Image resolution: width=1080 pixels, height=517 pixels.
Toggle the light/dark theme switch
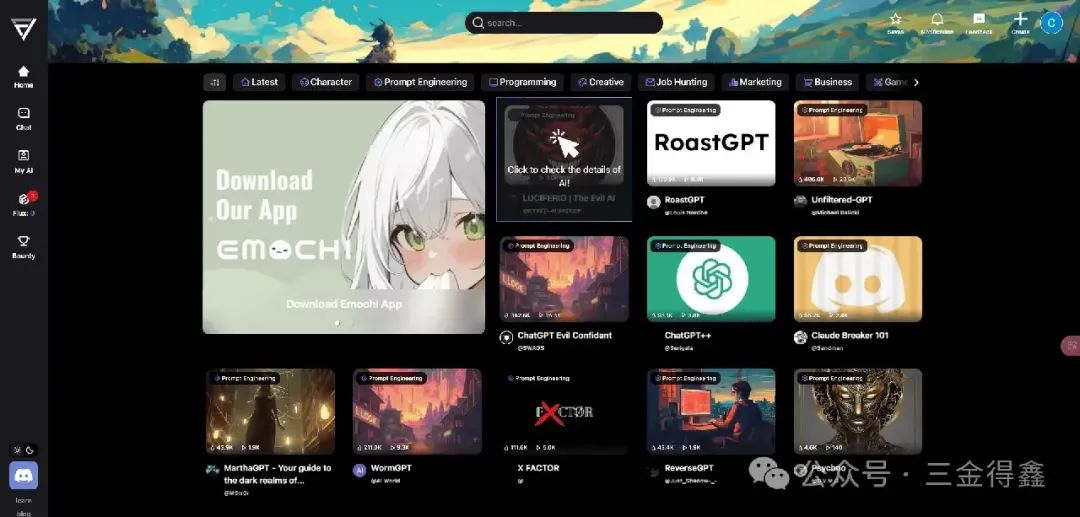23,450
